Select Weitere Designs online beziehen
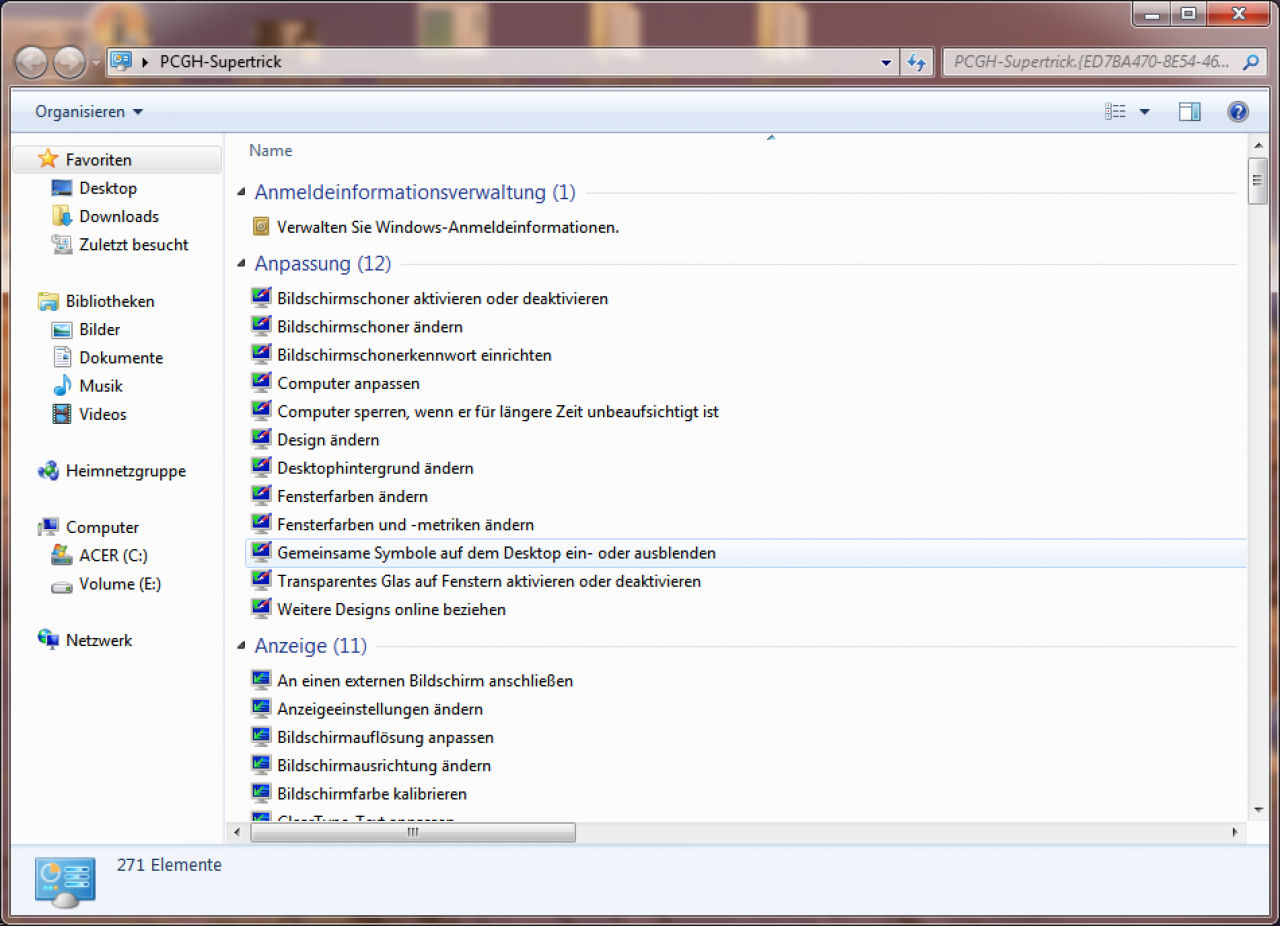This screenshot has height=926, width=1280. (391, 609)
